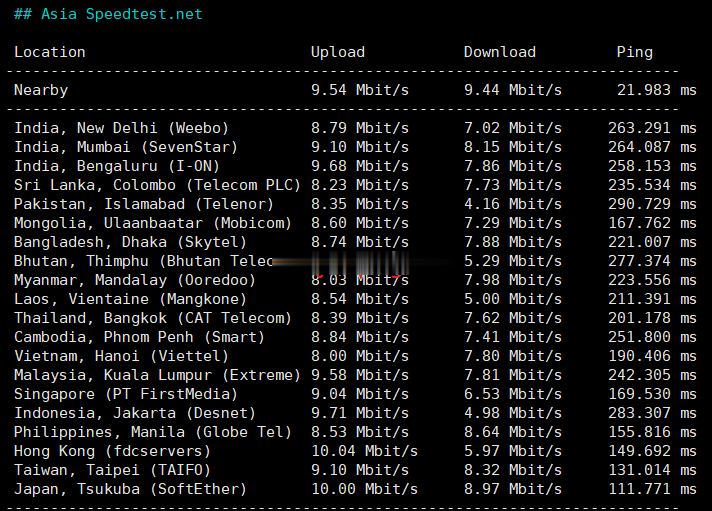Select 'Vietnam, Hanoi (Viettel)' row text
The width and height of the screenshot is (712, 511).
[121, 357]
